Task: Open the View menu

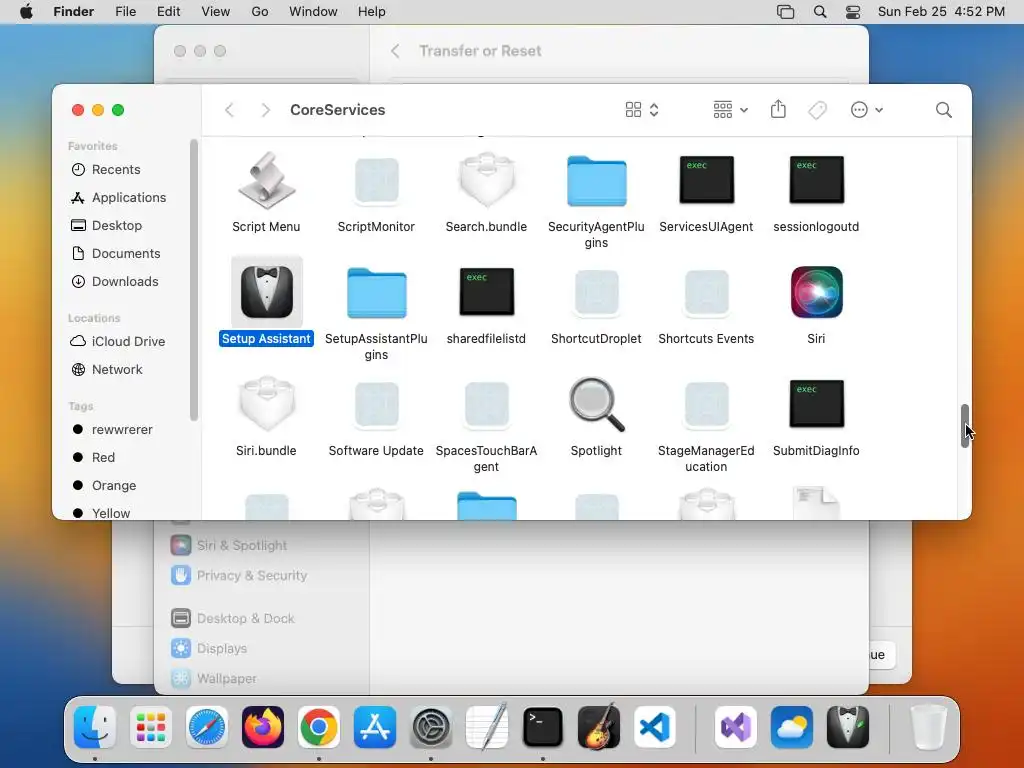Action: (216, 12)
